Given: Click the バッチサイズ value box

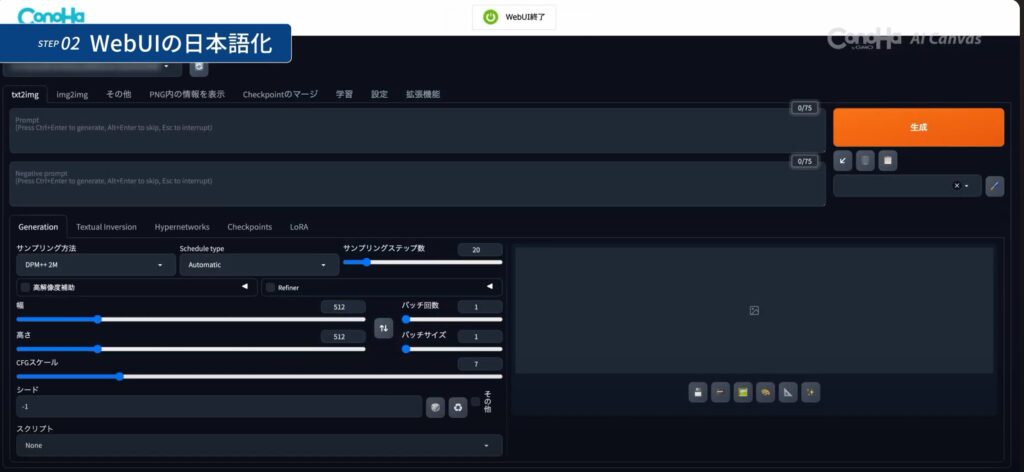Looking at the screenshot, I should click(x=480, y=337).
